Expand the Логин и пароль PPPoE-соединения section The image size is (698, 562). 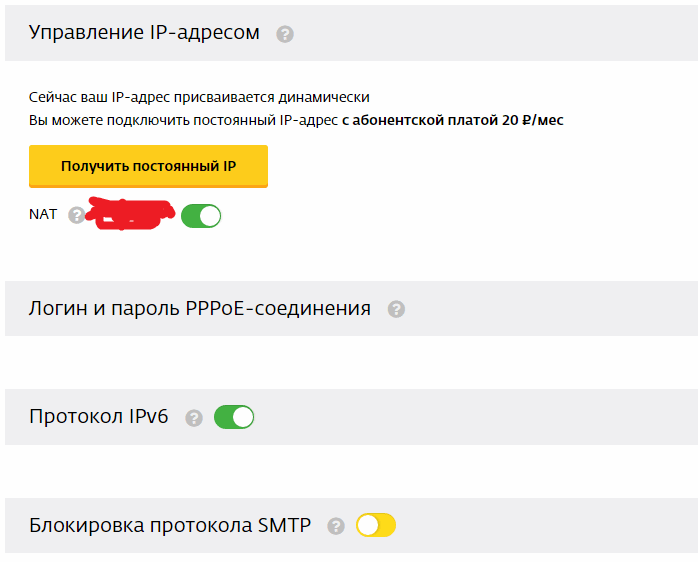[x=200, y=309]
